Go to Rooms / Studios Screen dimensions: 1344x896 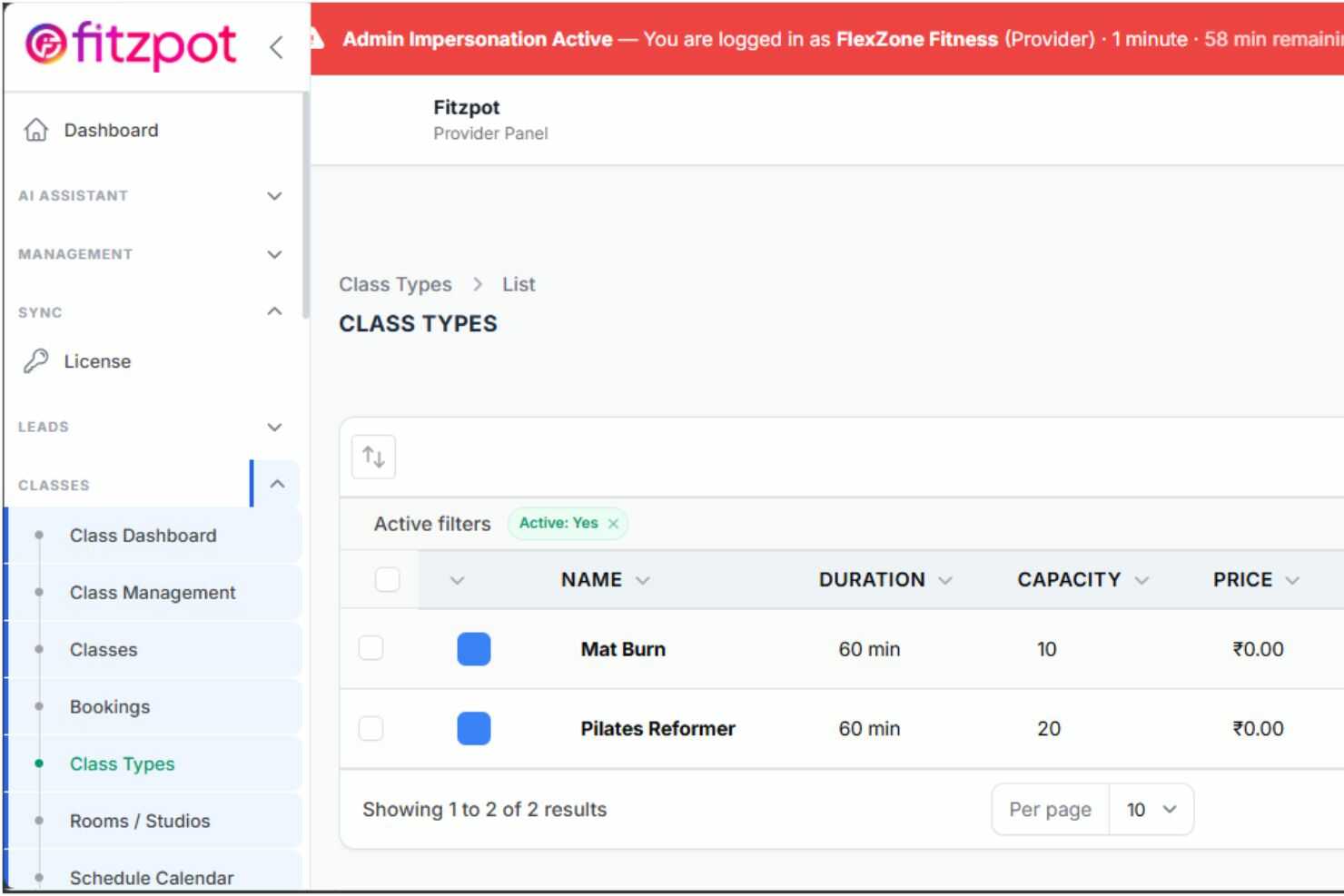[140, 821]
